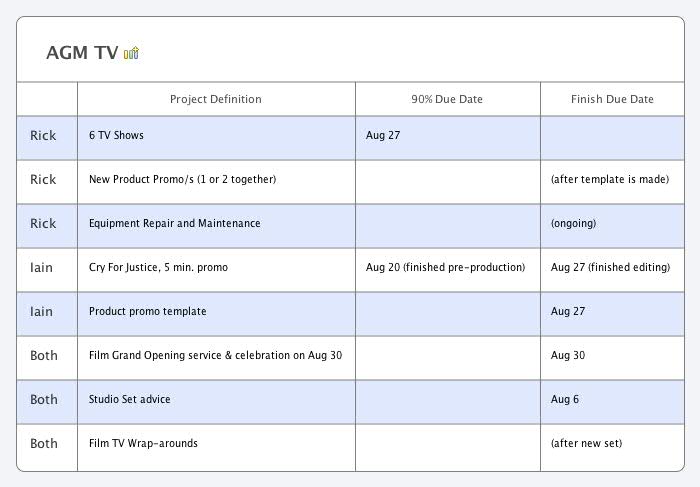This screenshot has width=700, height=487.
Task: Click the AGM TV title text
Action: tap(82, 53)
